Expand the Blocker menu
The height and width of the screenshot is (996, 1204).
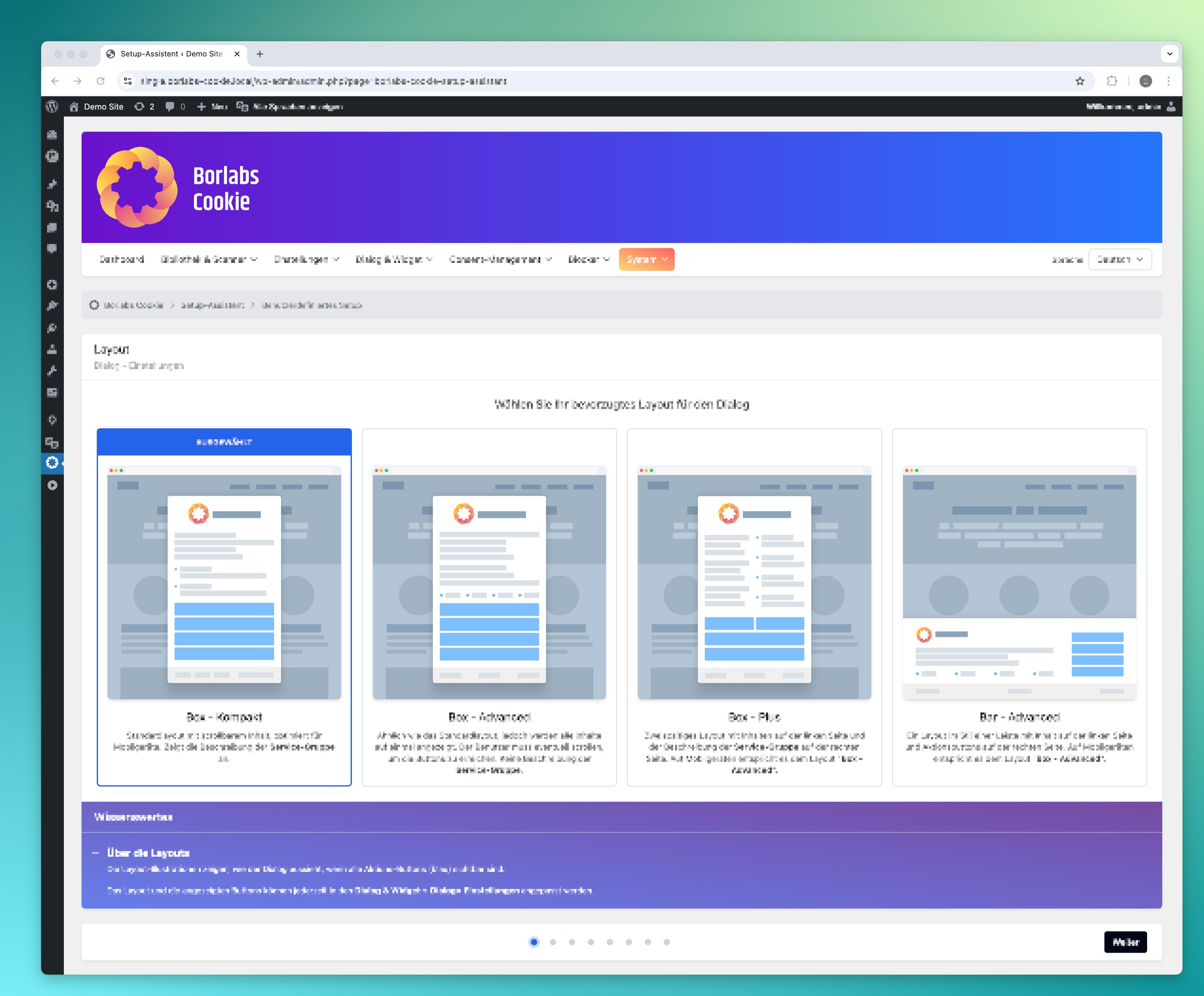coord(589,260)
